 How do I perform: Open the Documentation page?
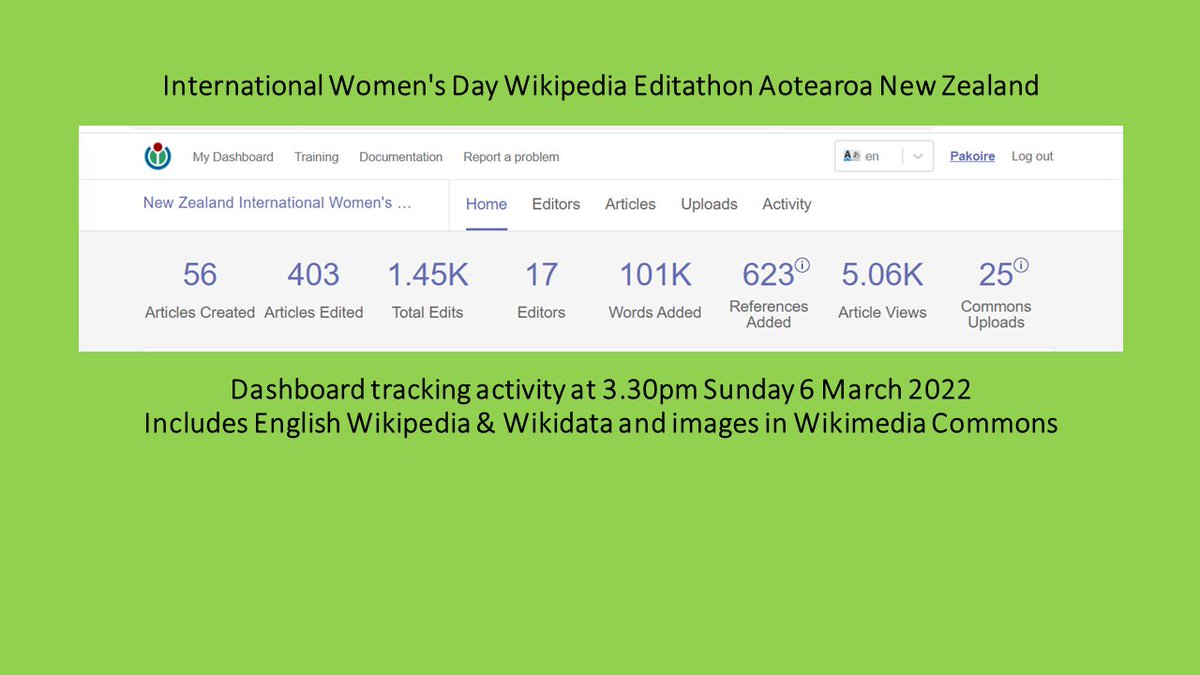click(401, 157)
